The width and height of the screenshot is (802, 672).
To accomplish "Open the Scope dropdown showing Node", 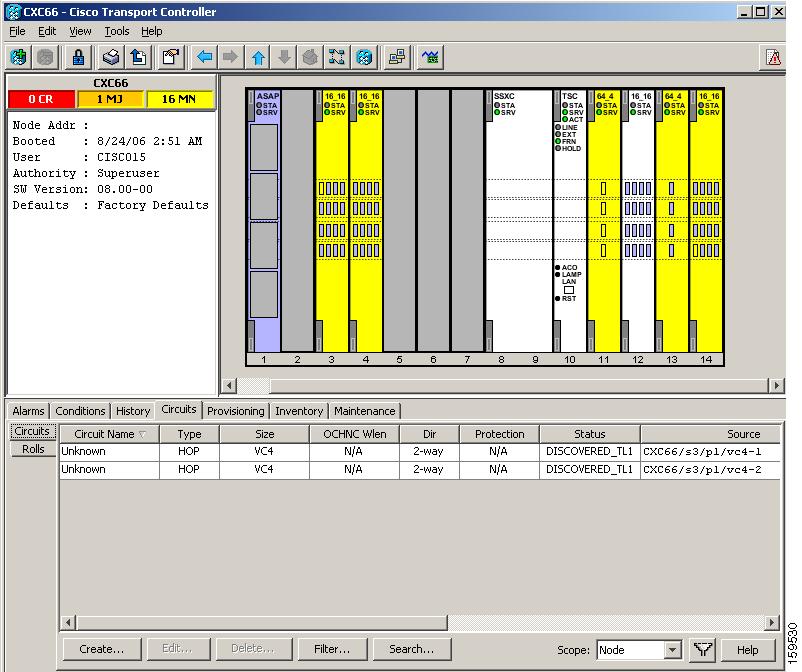I will pyautogui.click(x=639, y=649).
